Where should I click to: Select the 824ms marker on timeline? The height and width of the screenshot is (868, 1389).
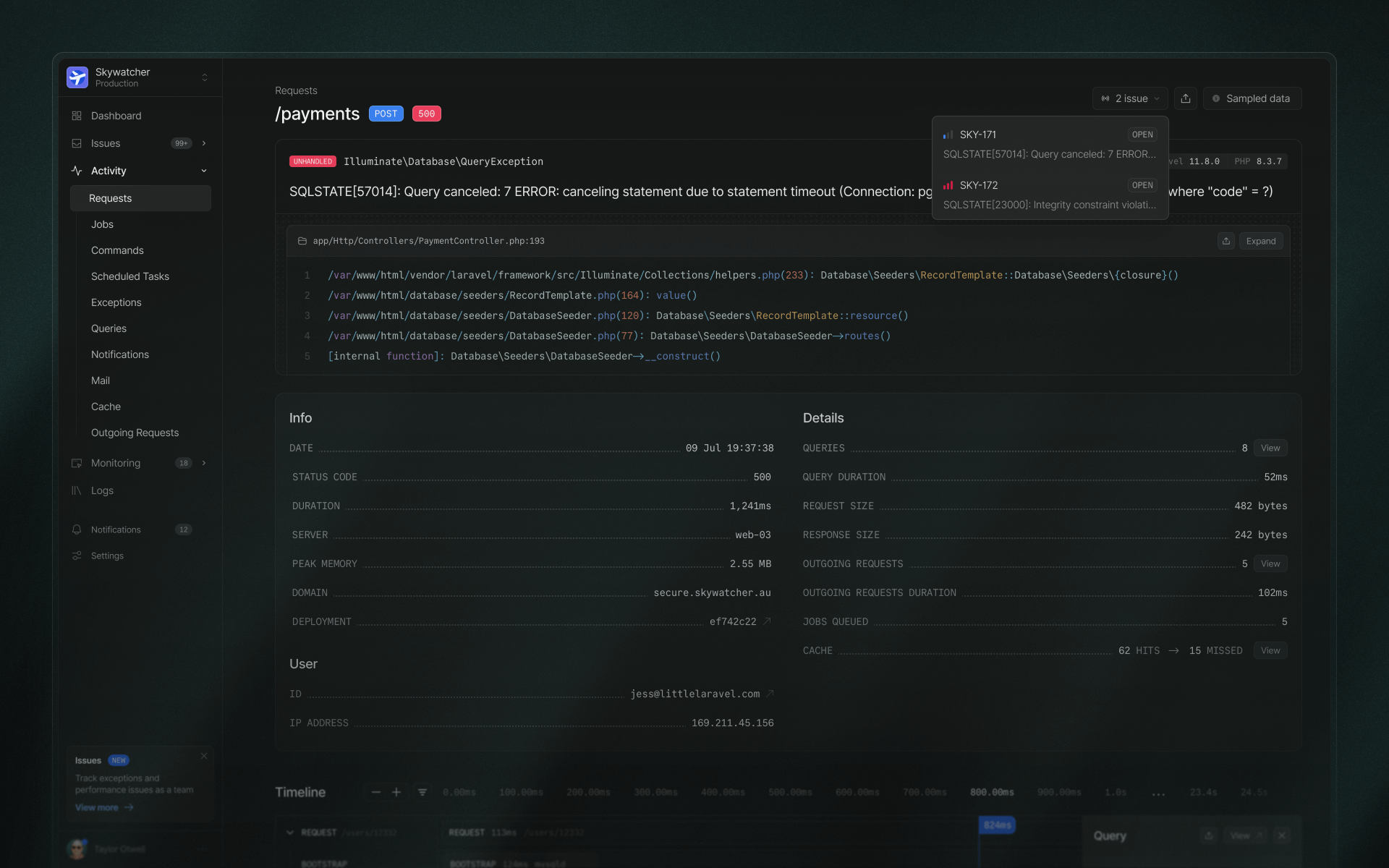tap(997, 825)
